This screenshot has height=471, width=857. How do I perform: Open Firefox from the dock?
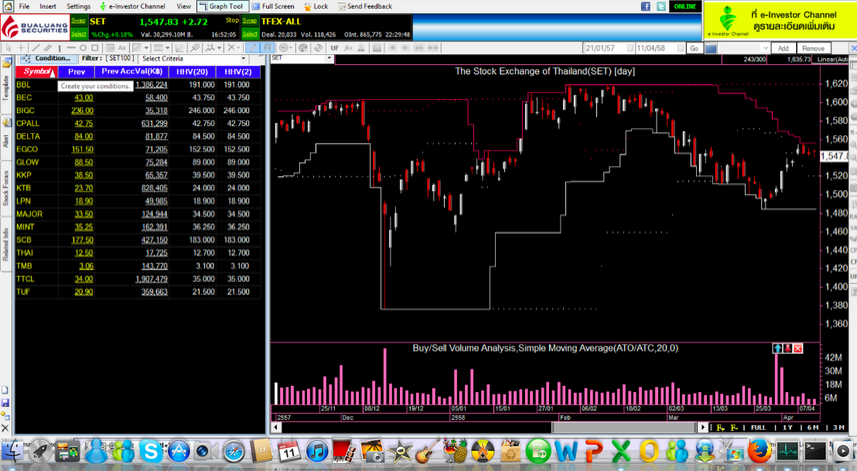pyautogui.click(x=759, y=452)
